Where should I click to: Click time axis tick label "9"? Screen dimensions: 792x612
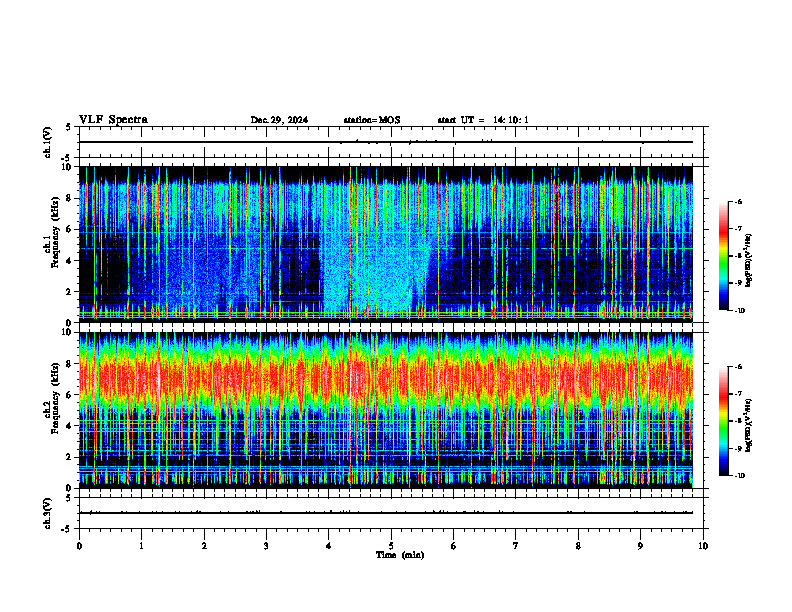[640, 546]
